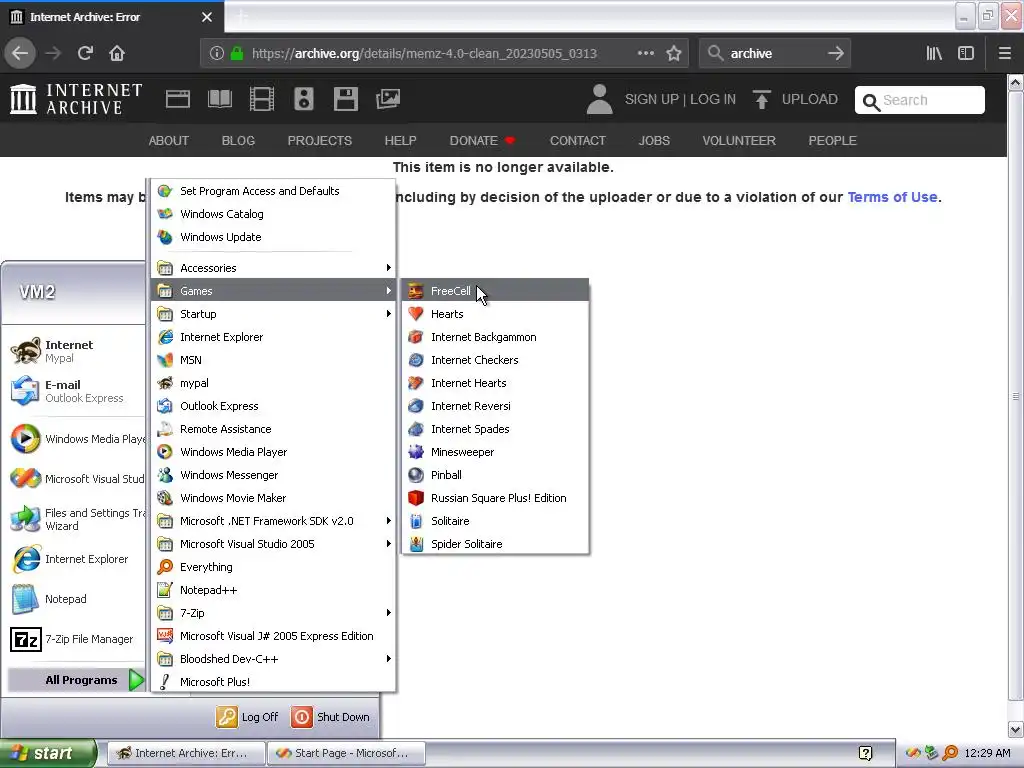The image size is (1024, 768).
Task: Open Everything search program
Action: [x=274, y=567]
